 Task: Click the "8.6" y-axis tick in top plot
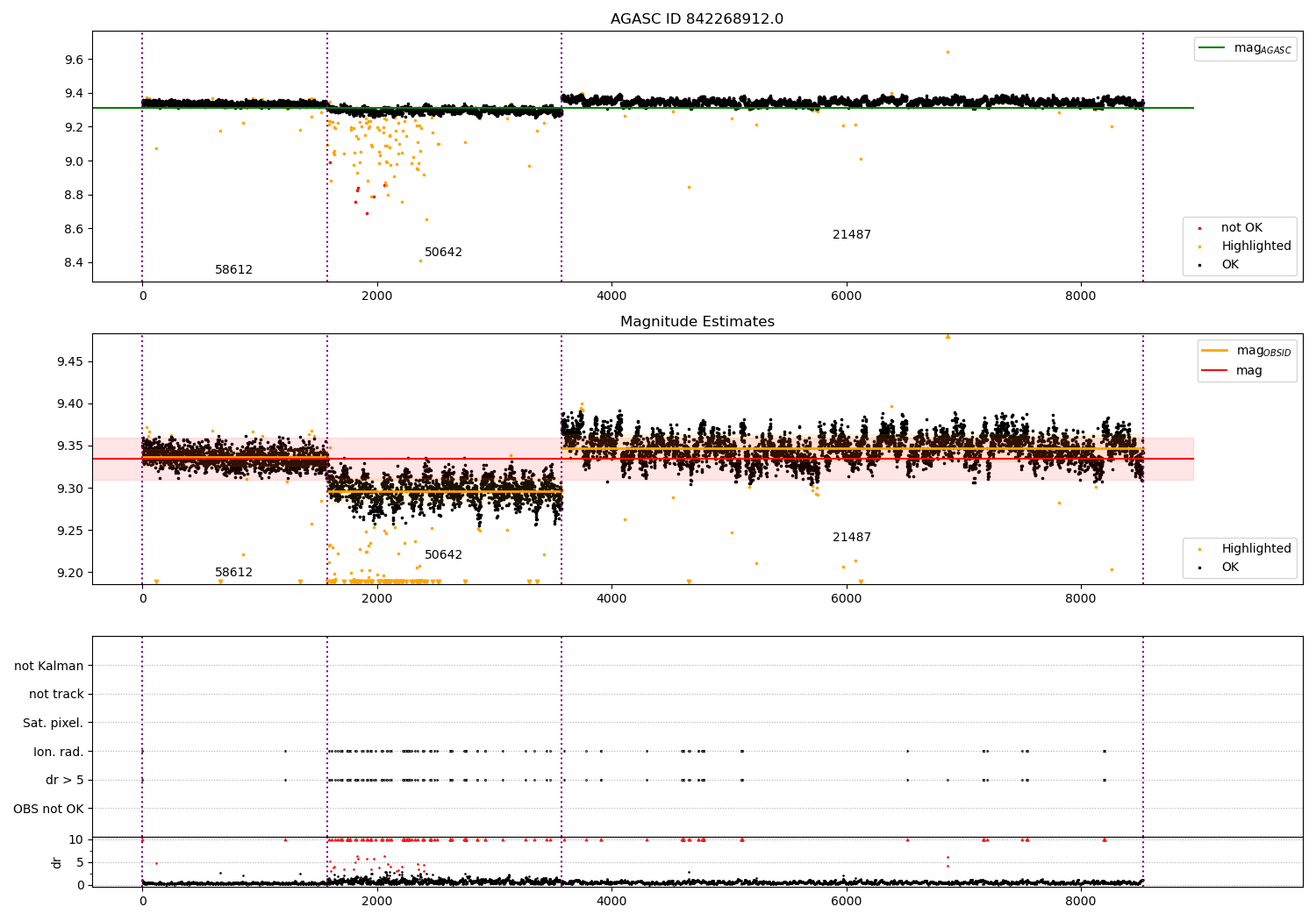(x=74, y=229)
